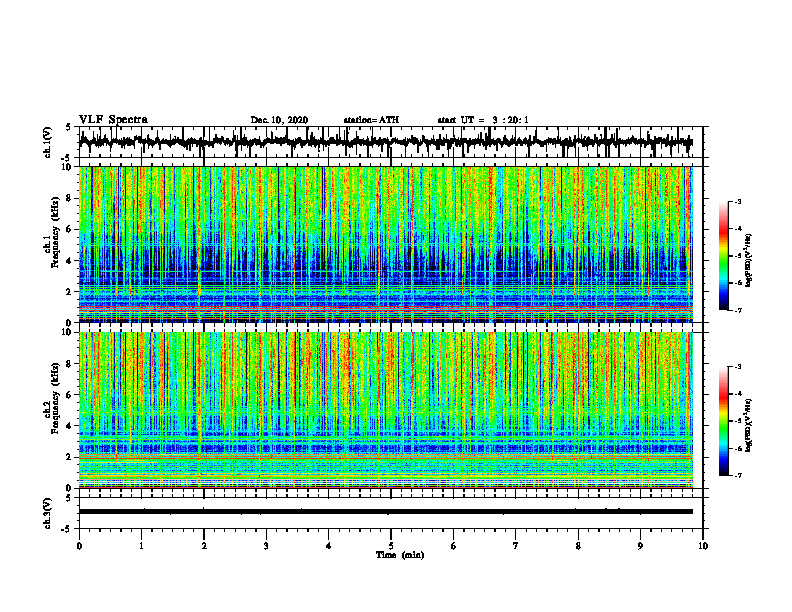
Task: Click the ch.1 colorbar log(PSD) label
Action: point(749,261)
